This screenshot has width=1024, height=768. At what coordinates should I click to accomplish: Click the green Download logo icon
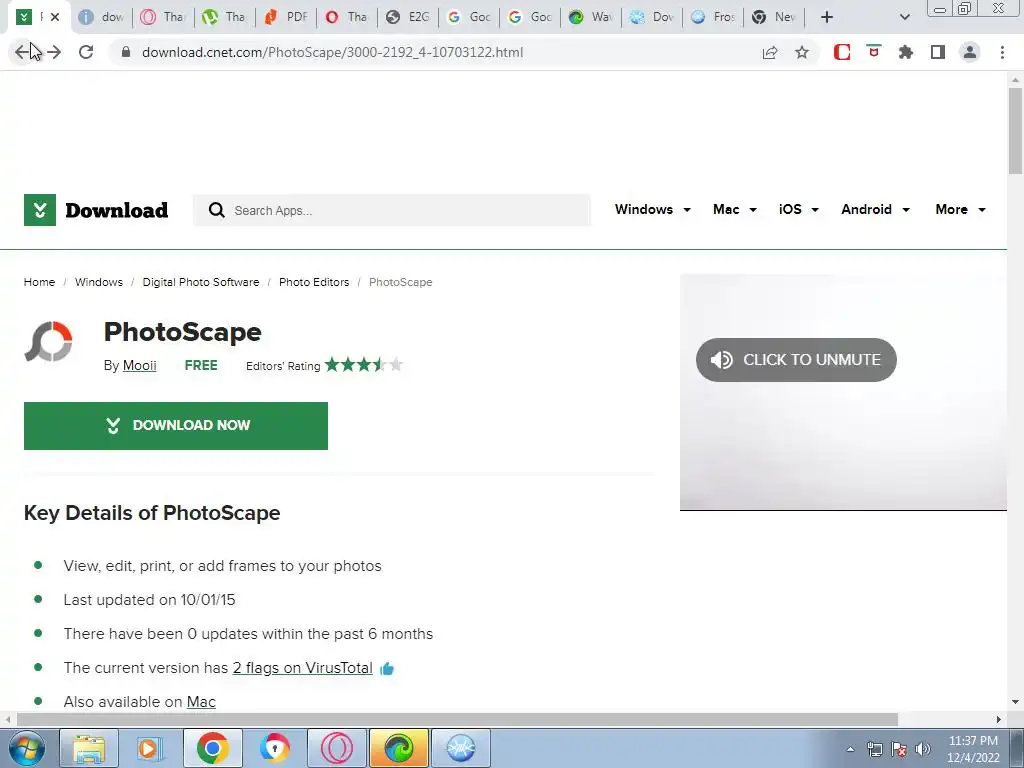[x=40, y=210]
